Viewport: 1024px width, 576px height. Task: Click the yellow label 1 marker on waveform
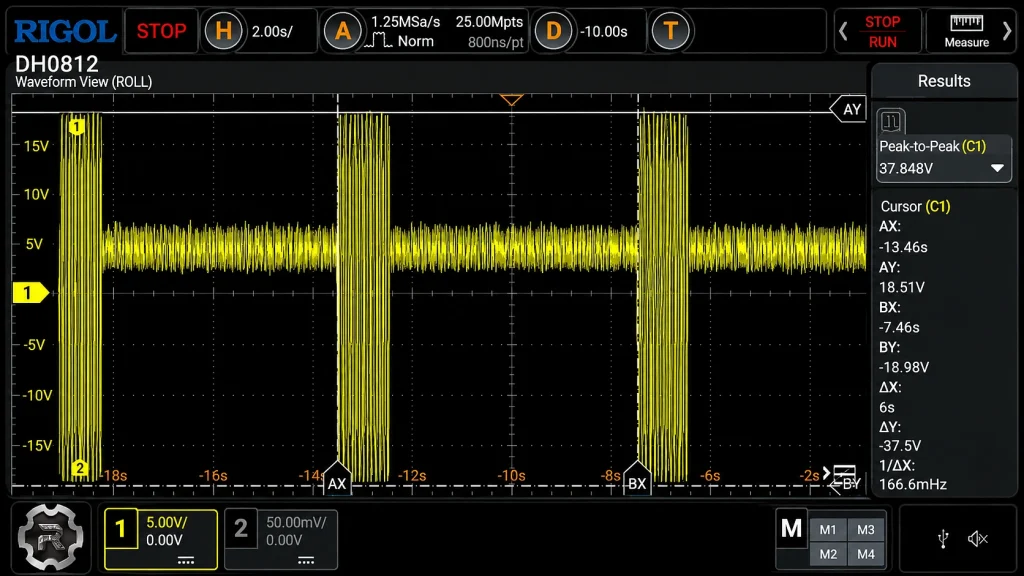point(76,126)
